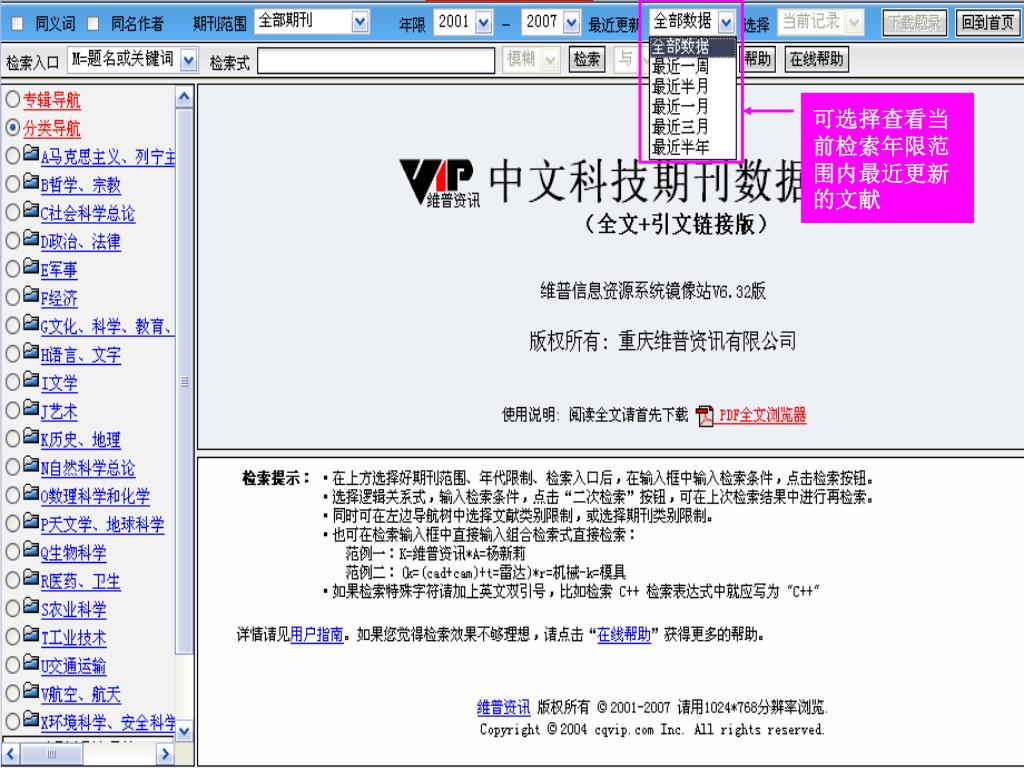Click the sidebar horizontal scrollbar thumb
The width and height of the screenshot is (1024, 768).
[52, 754]
